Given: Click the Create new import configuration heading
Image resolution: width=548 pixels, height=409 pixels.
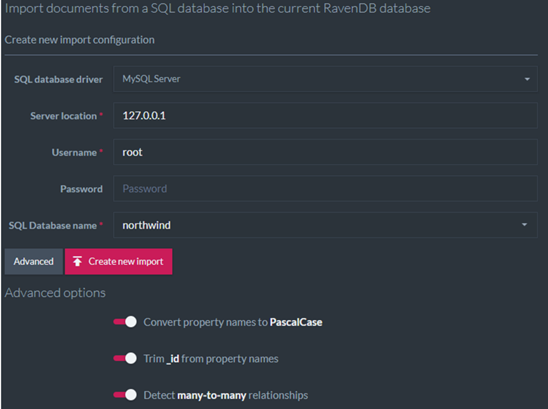Looking at the screenshot, I should click(80, 40).
